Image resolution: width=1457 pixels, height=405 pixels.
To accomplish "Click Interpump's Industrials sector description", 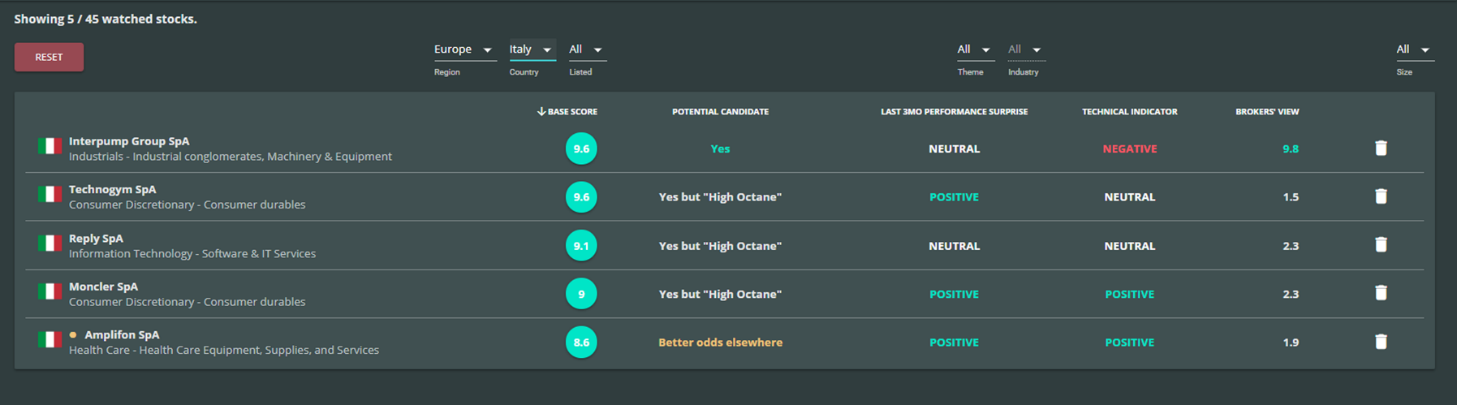I will [230, 157].
